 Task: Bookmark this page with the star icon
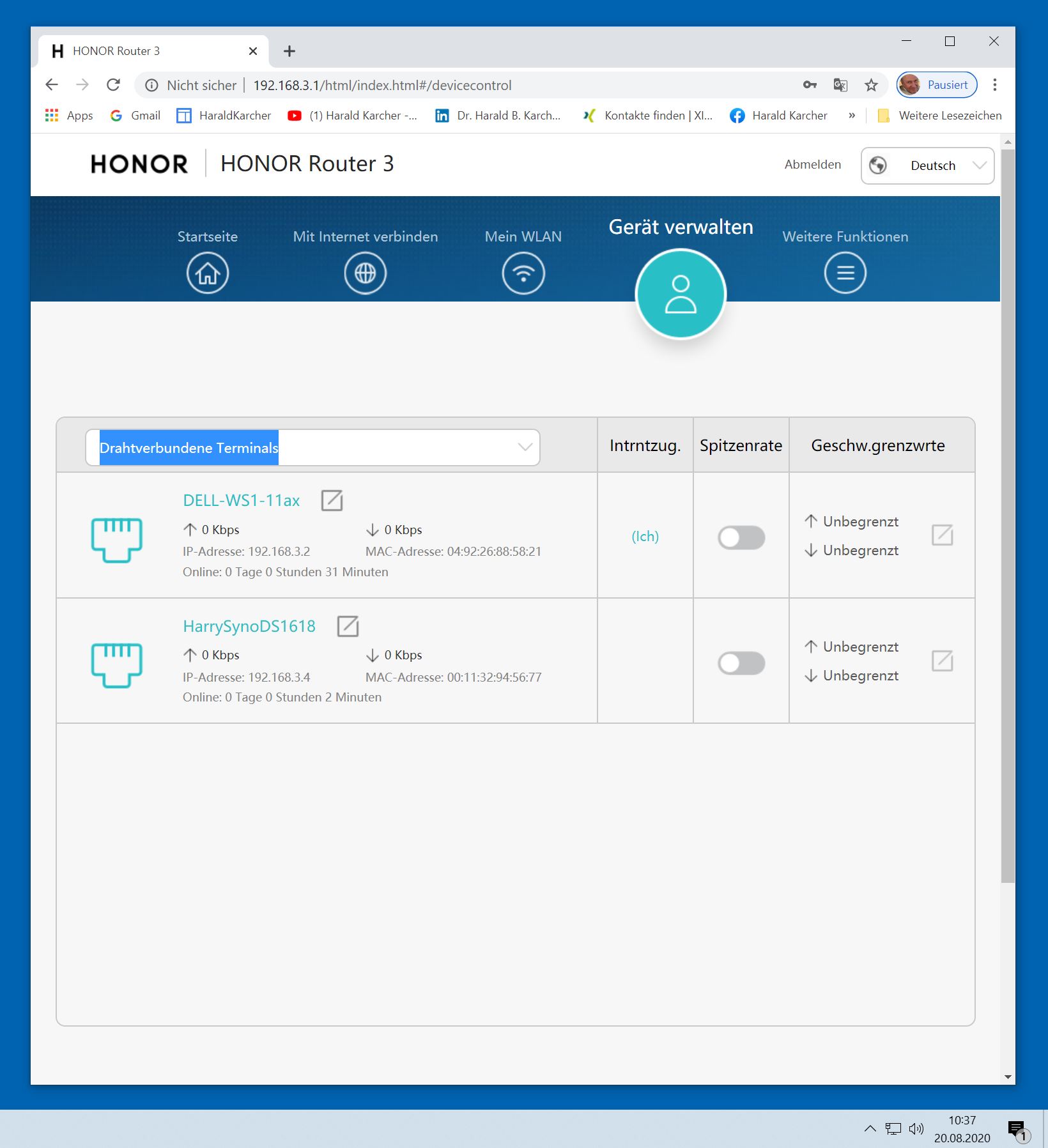click(x=871, y=85)
